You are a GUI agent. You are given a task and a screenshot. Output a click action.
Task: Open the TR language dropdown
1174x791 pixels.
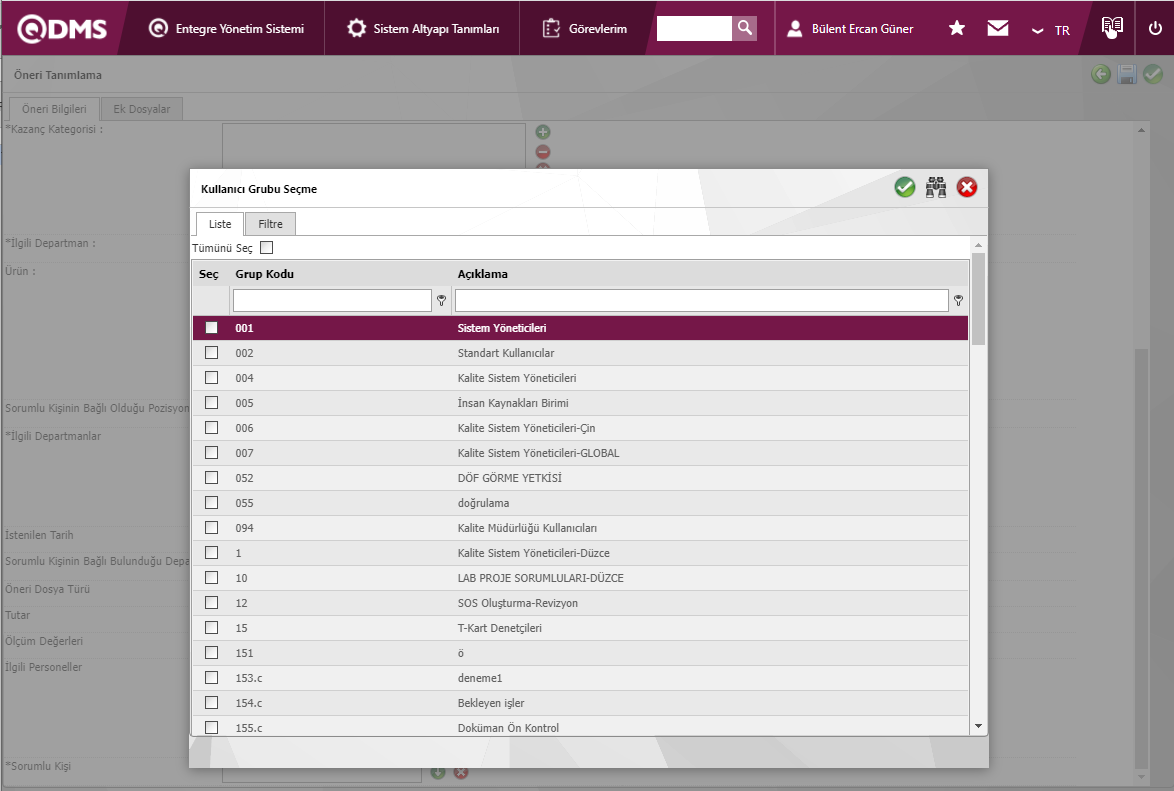(x=1051, y=30)
